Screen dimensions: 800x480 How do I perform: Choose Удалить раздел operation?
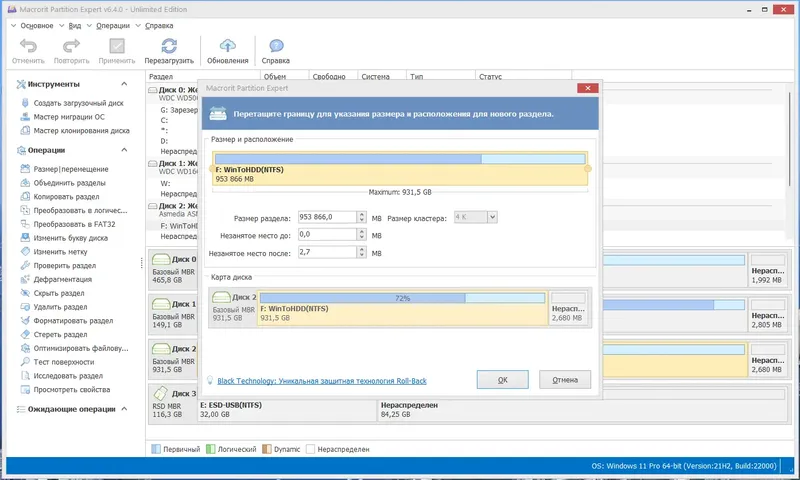point(60,307)
